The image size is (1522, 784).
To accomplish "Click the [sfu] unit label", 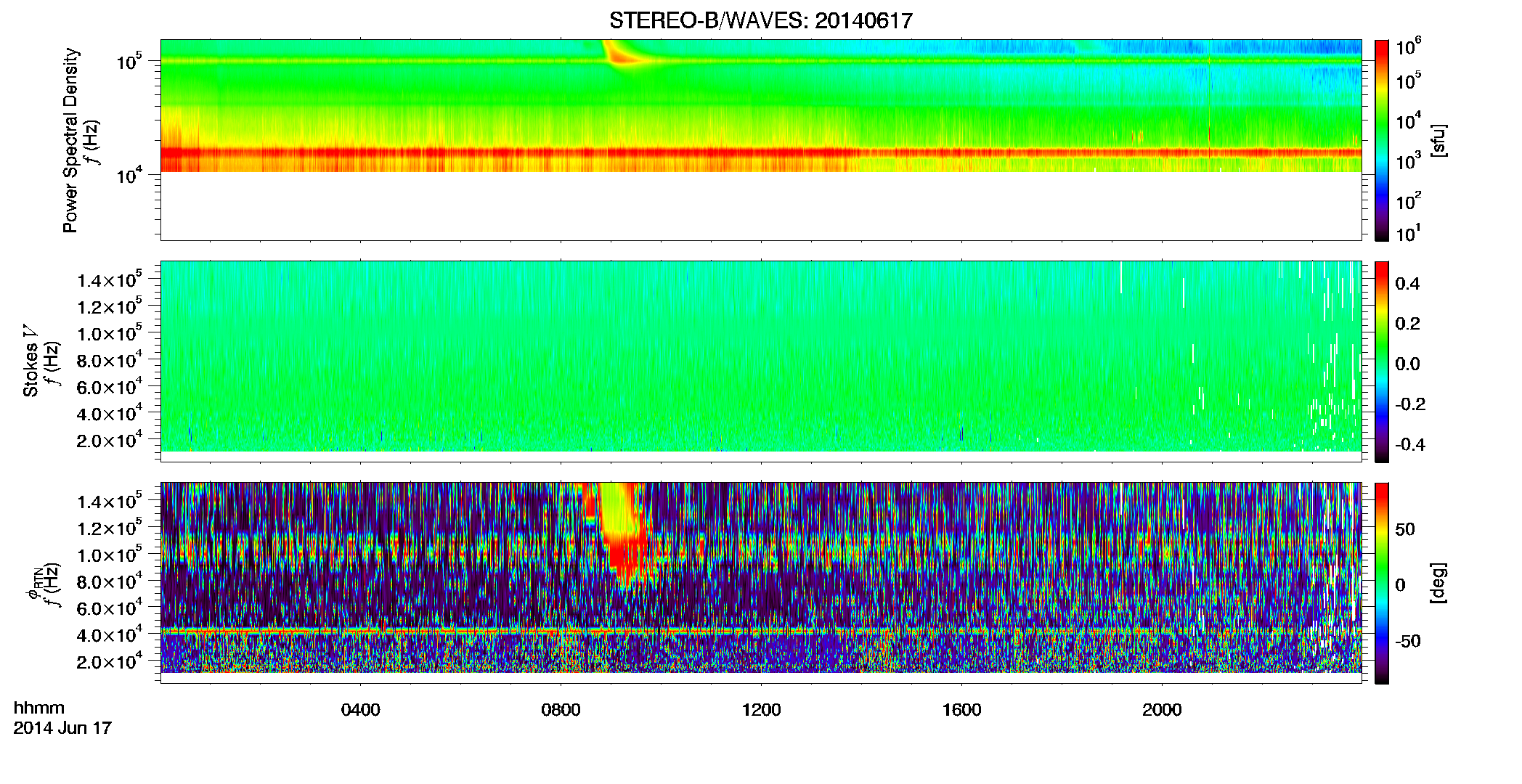I will [1438, 140].
